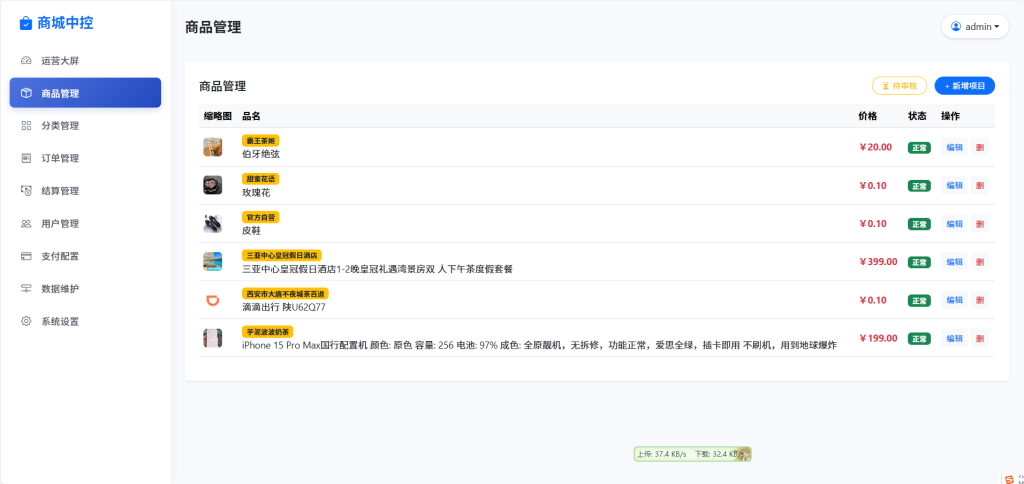
Task: Click the 待审核 button
Action: [x=899, y=86]
